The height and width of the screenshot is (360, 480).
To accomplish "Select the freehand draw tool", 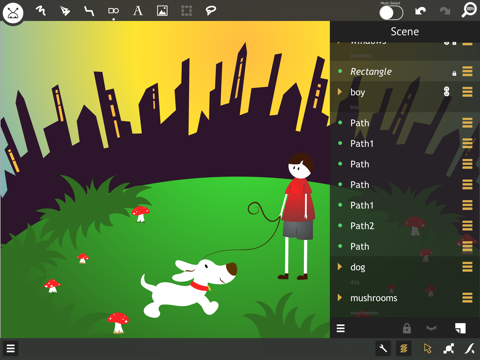I will [41, 11].
